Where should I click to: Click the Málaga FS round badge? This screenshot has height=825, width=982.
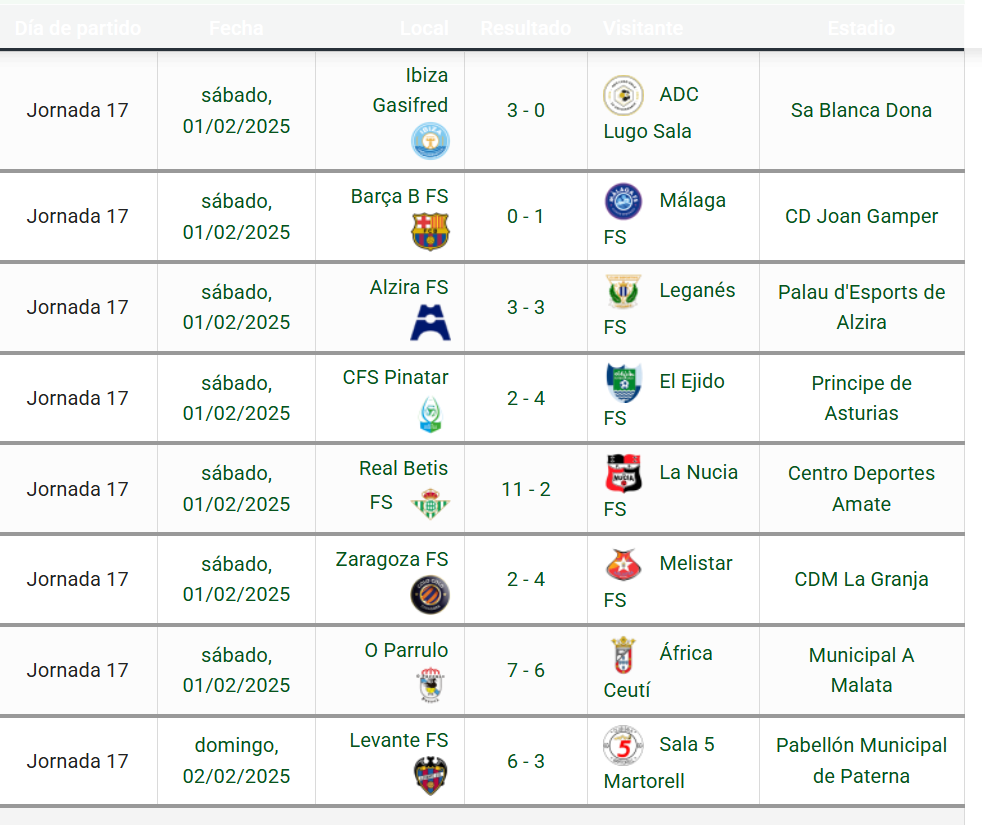[623, 201]
